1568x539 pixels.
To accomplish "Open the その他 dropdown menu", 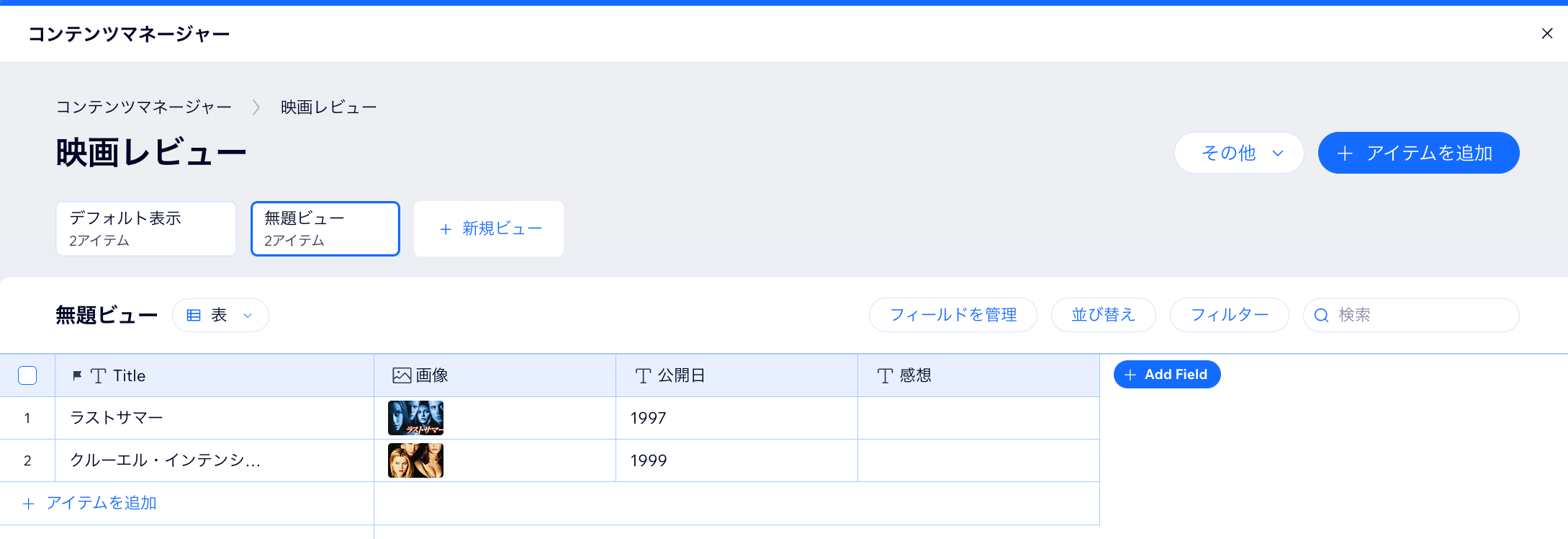I will tap(1239, 153).
